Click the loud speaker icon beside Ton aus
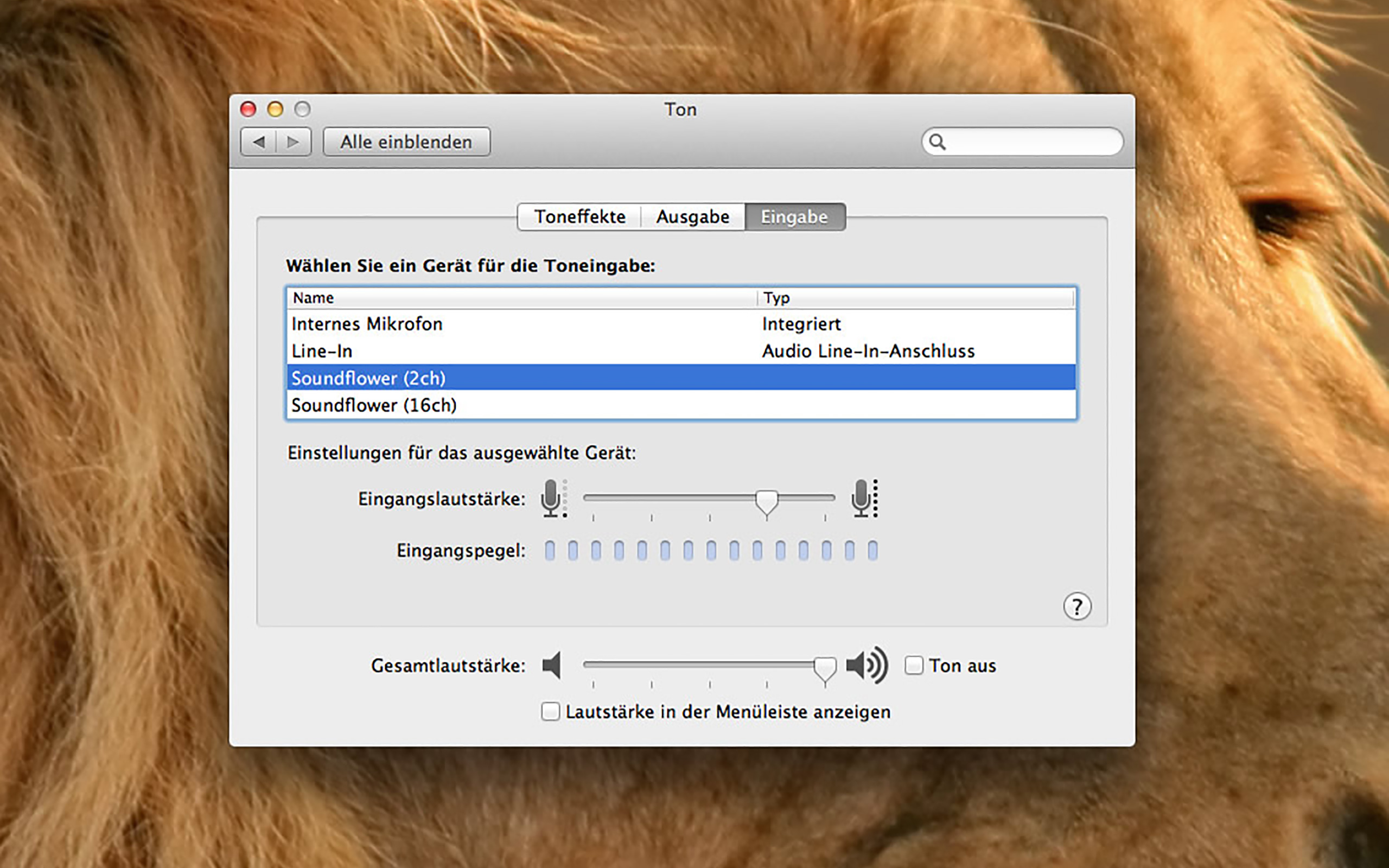 click(x=867, y=665)
